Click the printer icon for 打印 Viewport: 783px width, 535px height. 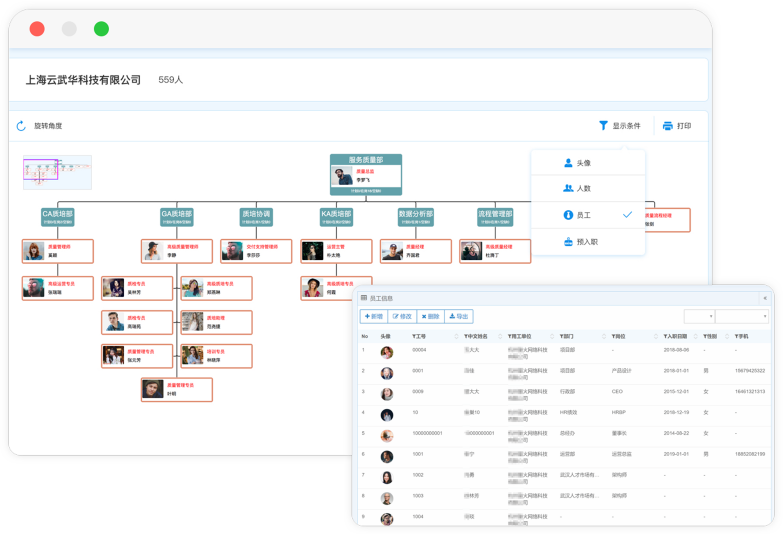(667, 126)
